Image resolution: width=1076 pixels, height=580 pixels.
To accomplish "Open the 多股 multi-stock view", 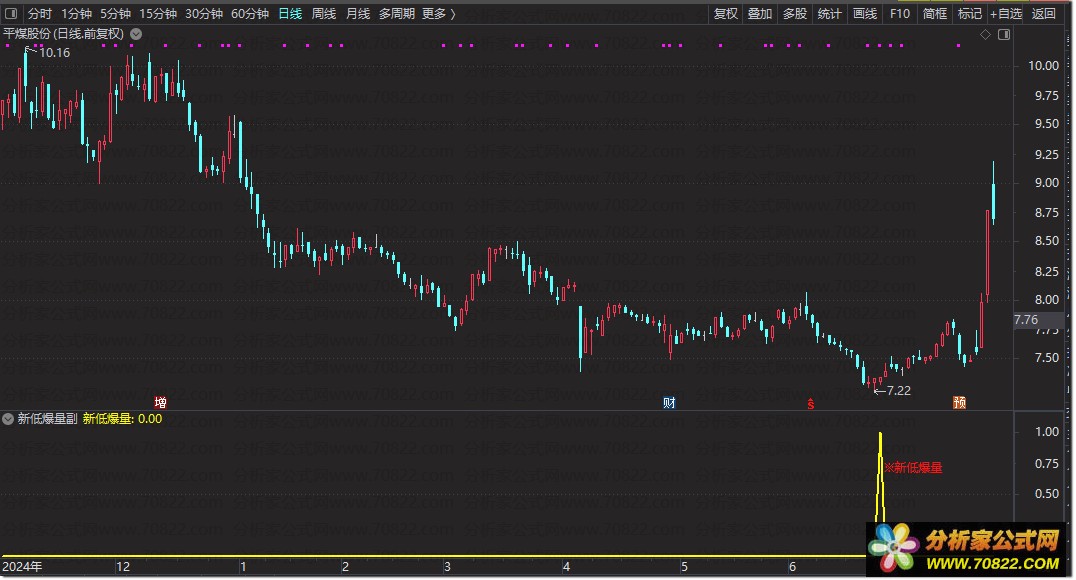I will point(795,14).
